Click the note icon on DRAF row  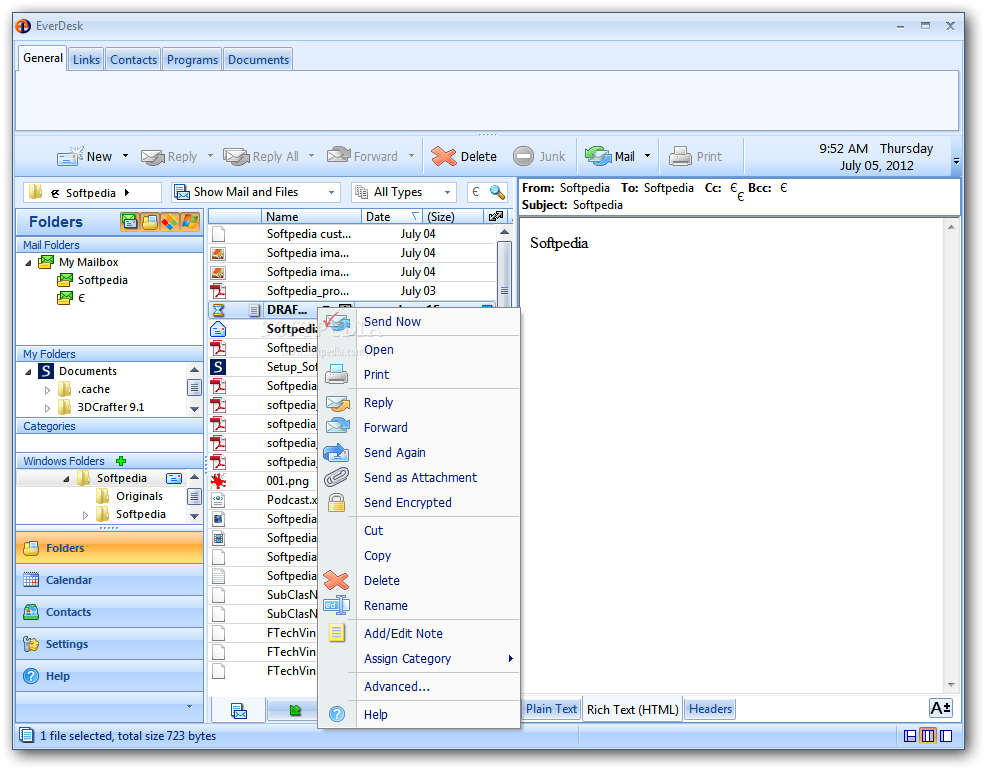[x=254, y=310]
